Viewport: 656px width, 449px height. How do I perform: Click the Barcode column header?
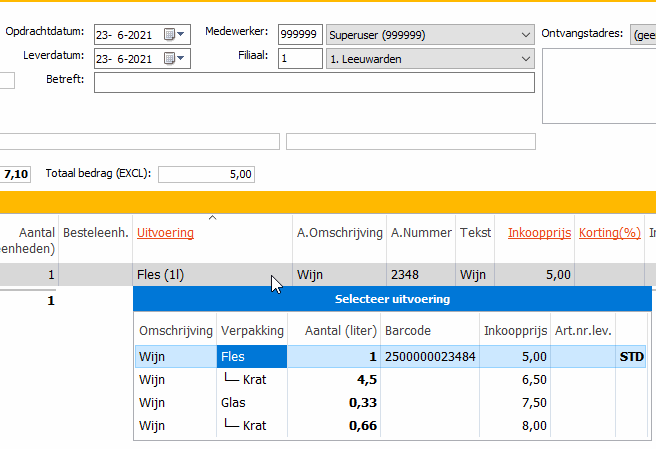tap(407, 331)
